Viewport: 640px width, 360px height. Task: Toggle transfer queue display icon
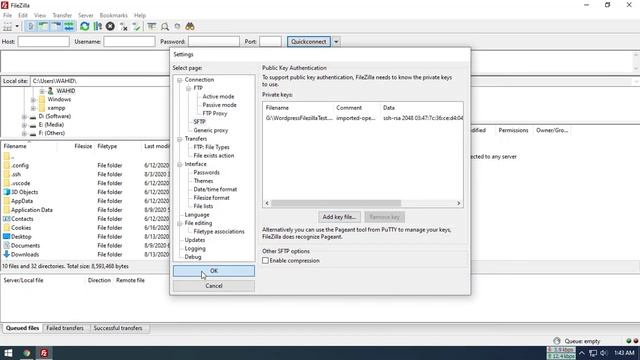[x=69, y=27]
